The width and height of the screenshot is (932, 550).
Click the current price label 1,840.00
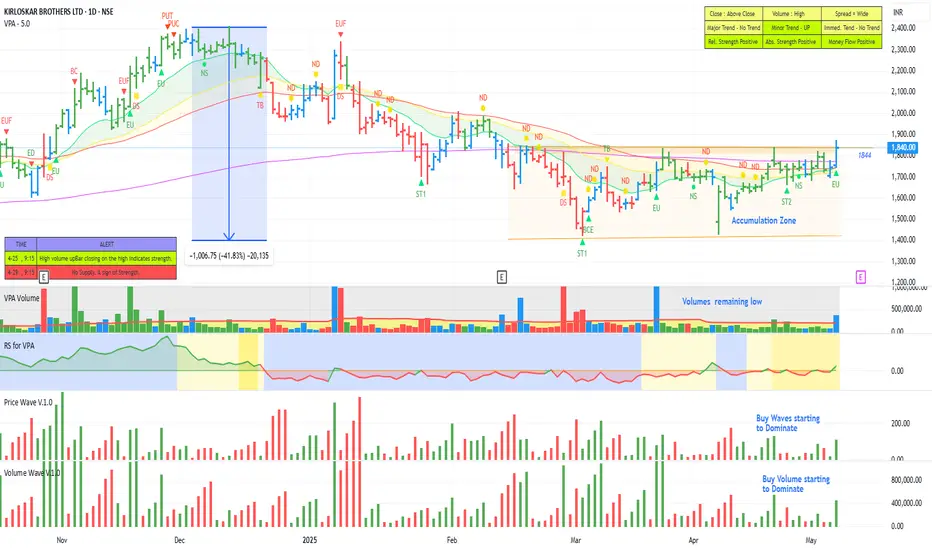point(903,147)
